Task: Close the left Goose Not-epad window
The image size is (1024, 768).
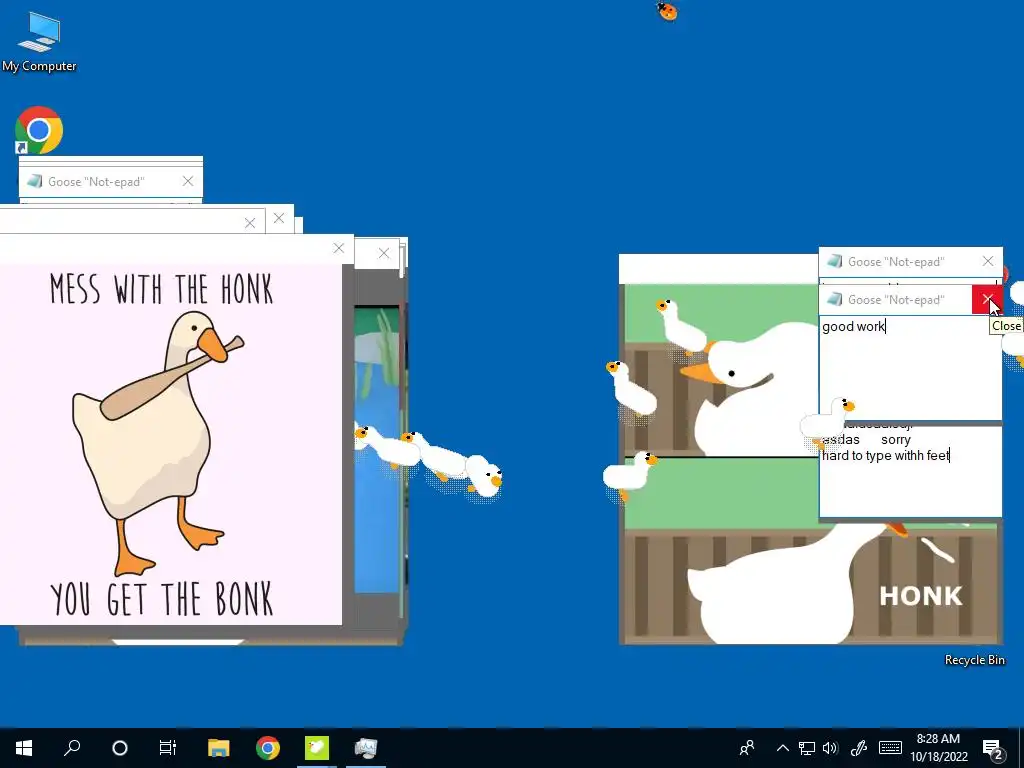Action: (187, 181)
